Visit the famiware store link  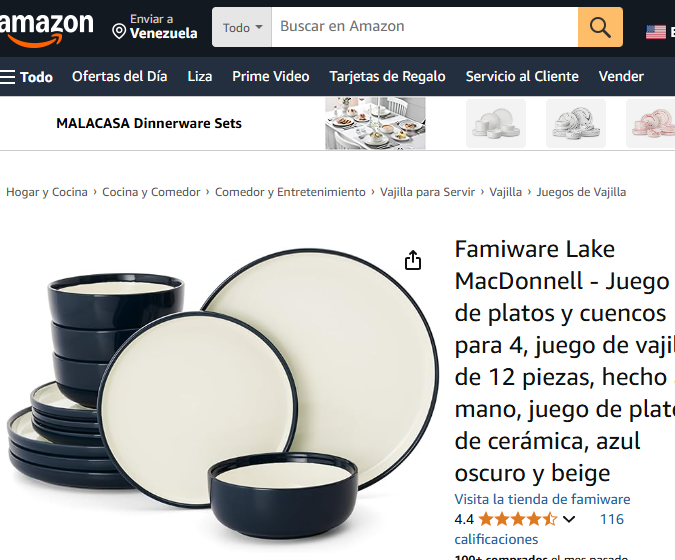(542, 499)
